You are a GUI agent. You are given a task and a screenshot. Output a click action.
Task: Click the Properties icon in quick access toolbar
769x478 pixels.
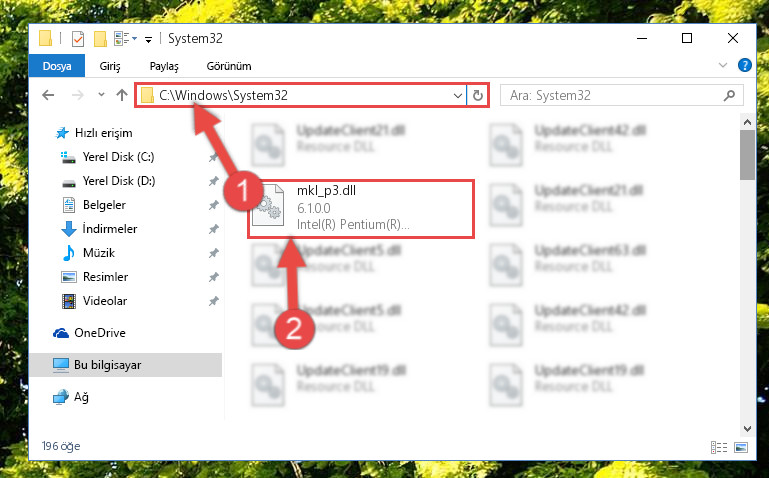pyautogui.click(x=77, y=39)
